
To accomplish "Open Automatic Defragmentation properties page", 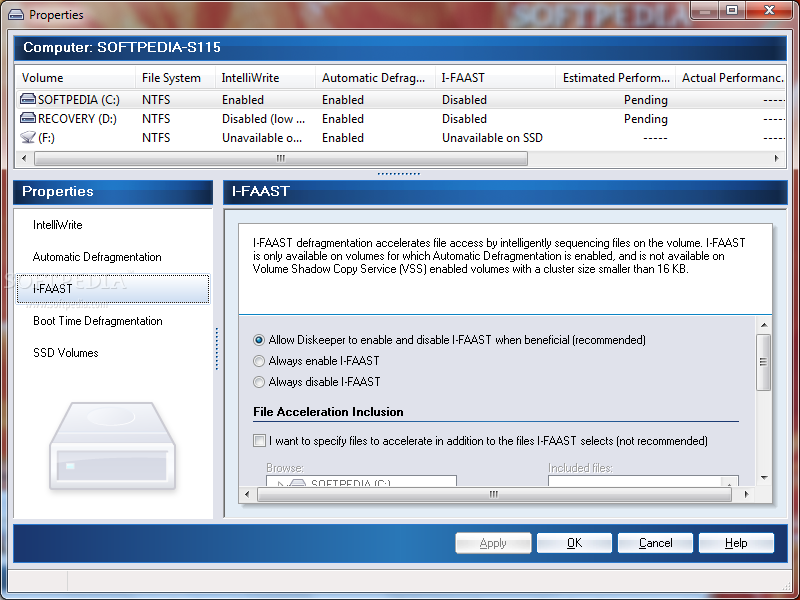I will tap(97, 257).
